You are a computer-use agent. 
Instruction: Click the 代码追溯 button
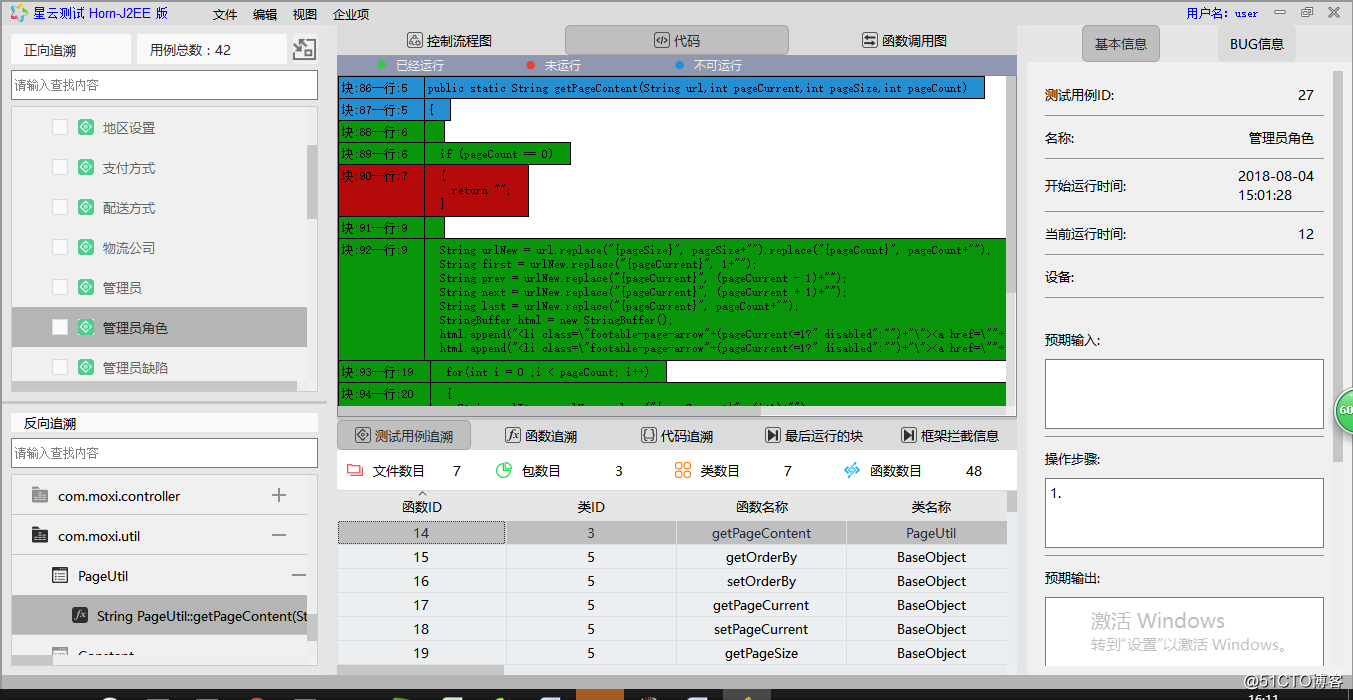coord(677,436)
